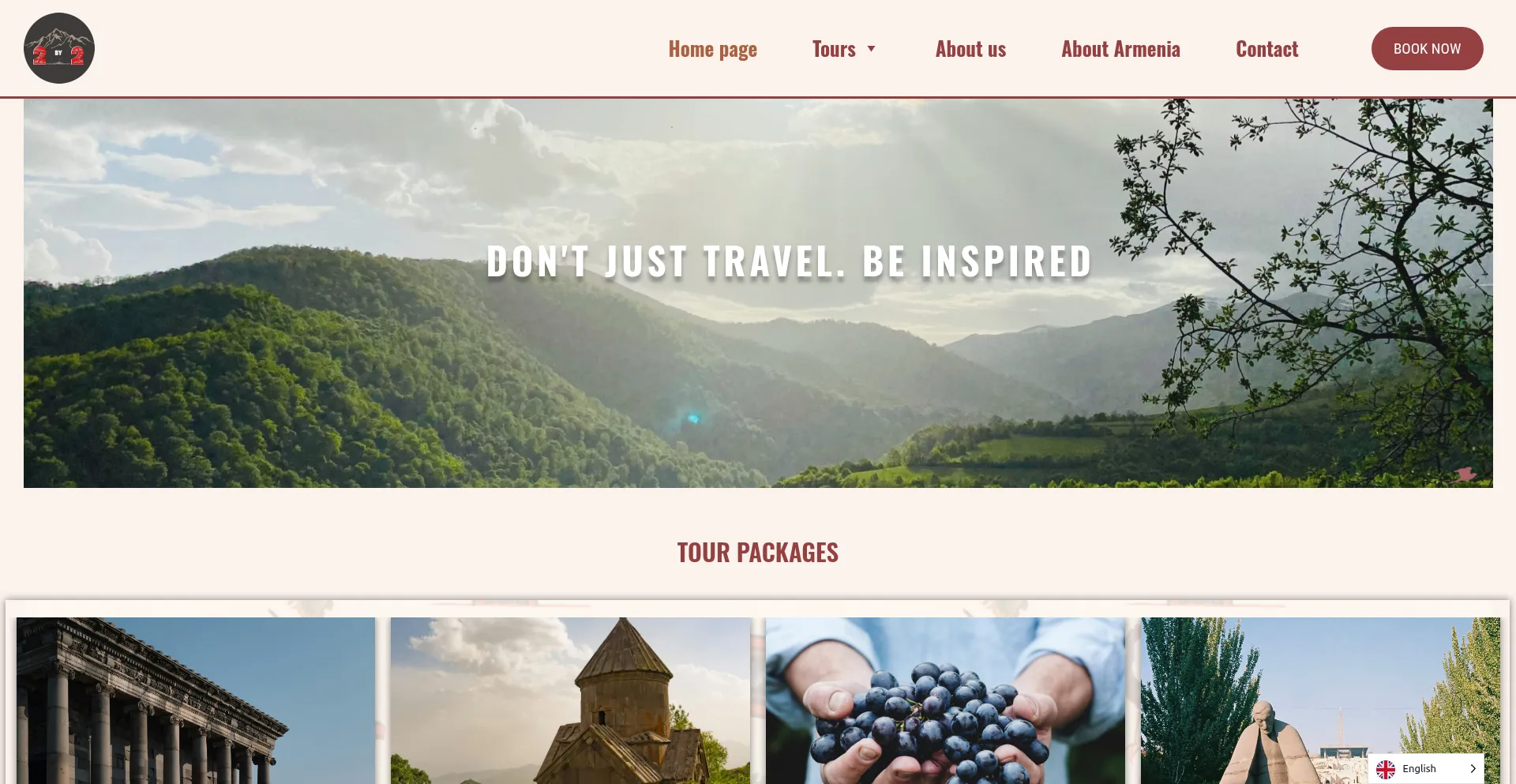
Task: Open the stone statue tour thumbnail
Action: (x=1320, y=700)
